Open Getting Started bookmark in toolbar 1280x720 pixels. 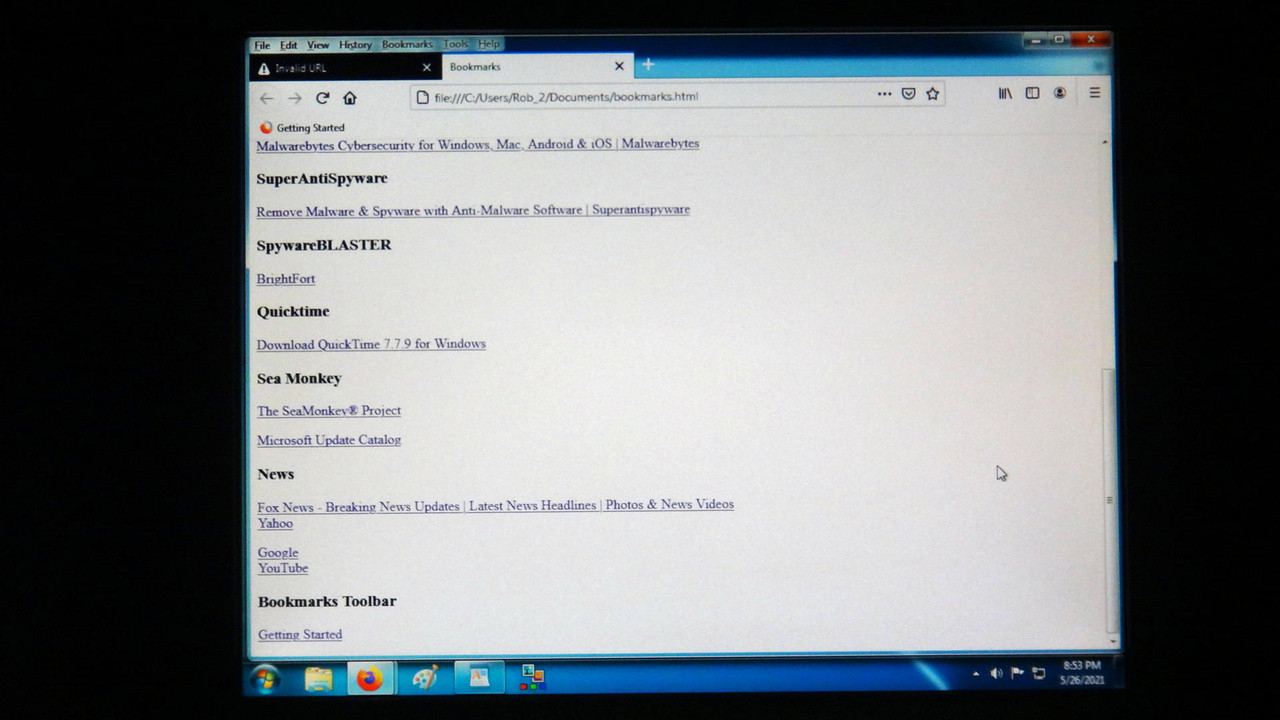(x=302, y=128)
